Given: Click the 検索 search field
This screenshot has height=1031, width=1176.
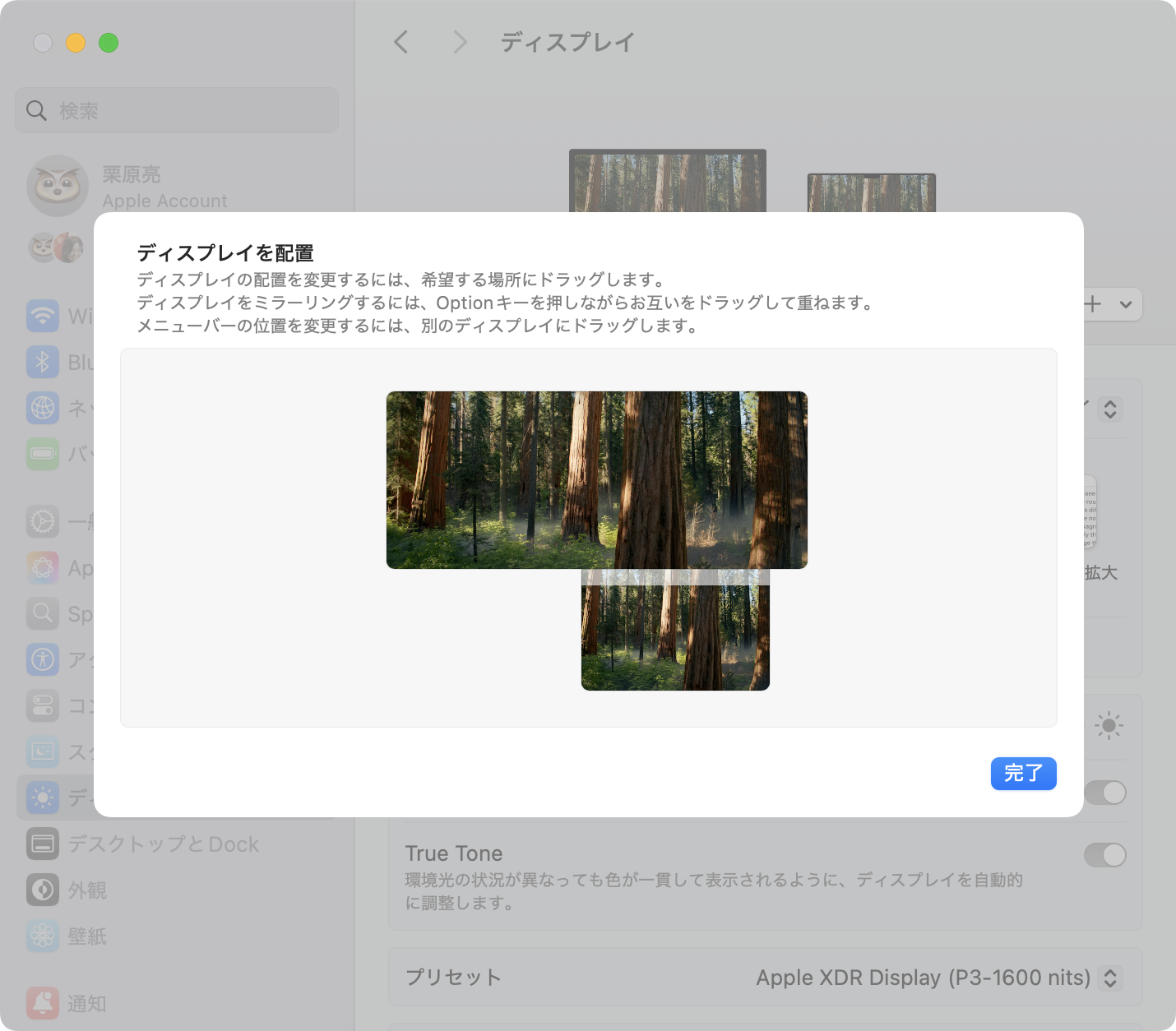Looking at the screenshot, I should pyautogui.click(x=177, y=110).
